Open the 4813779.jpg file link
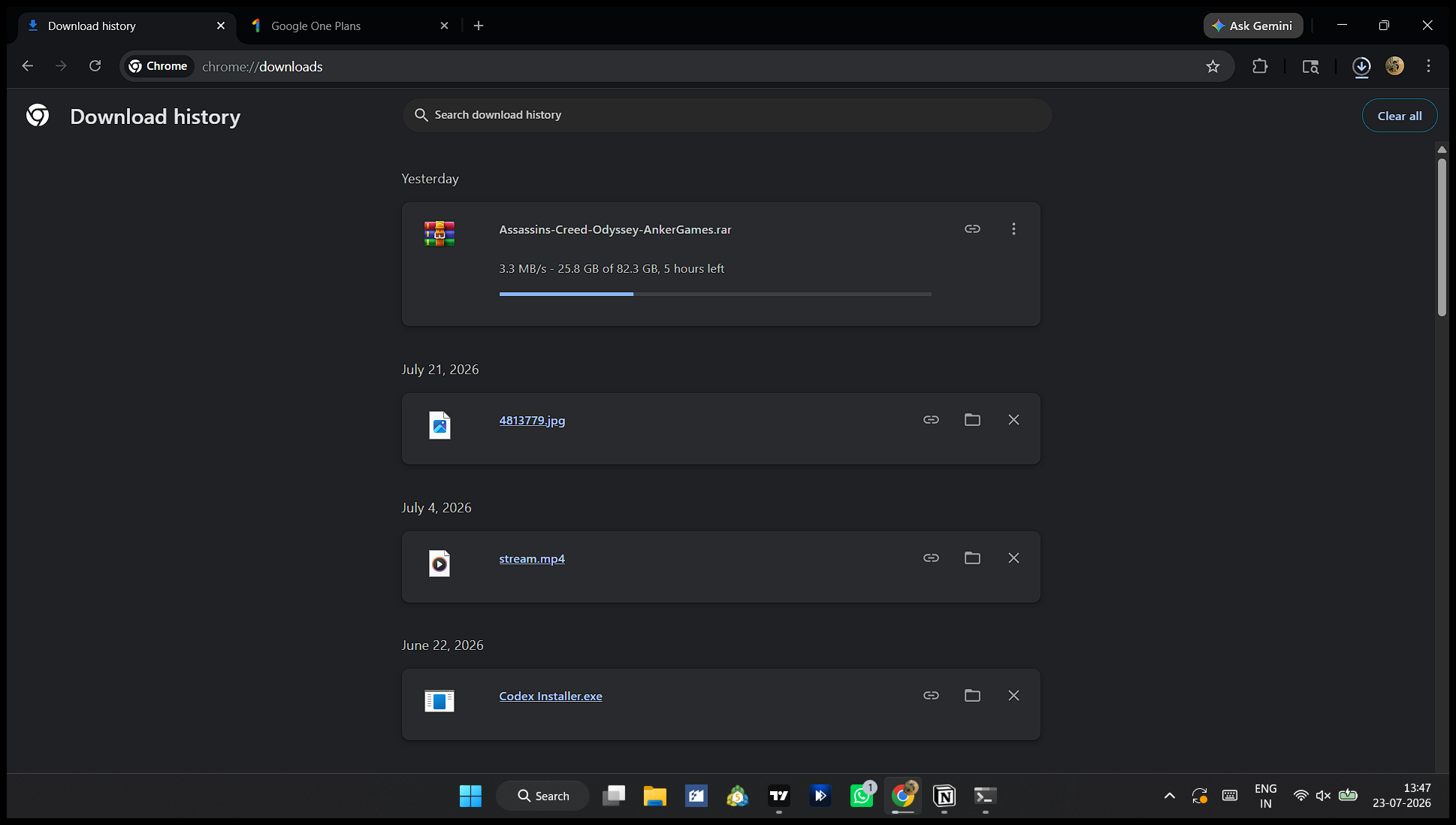1456x825 pixels. tap(532, 421)
